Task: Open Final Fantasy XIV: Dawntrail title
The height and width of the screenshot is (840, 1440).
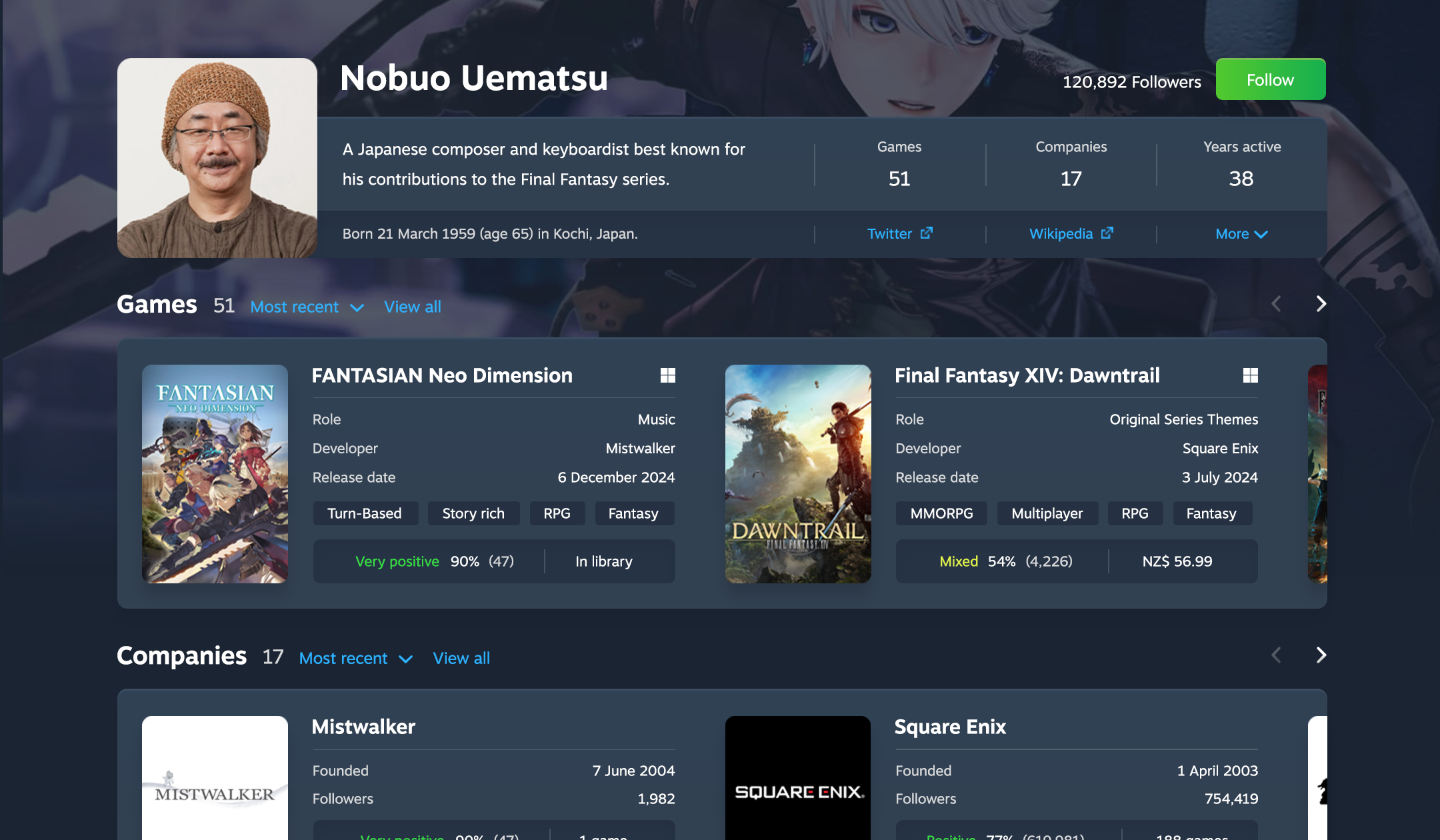Action: [1027, 375]
